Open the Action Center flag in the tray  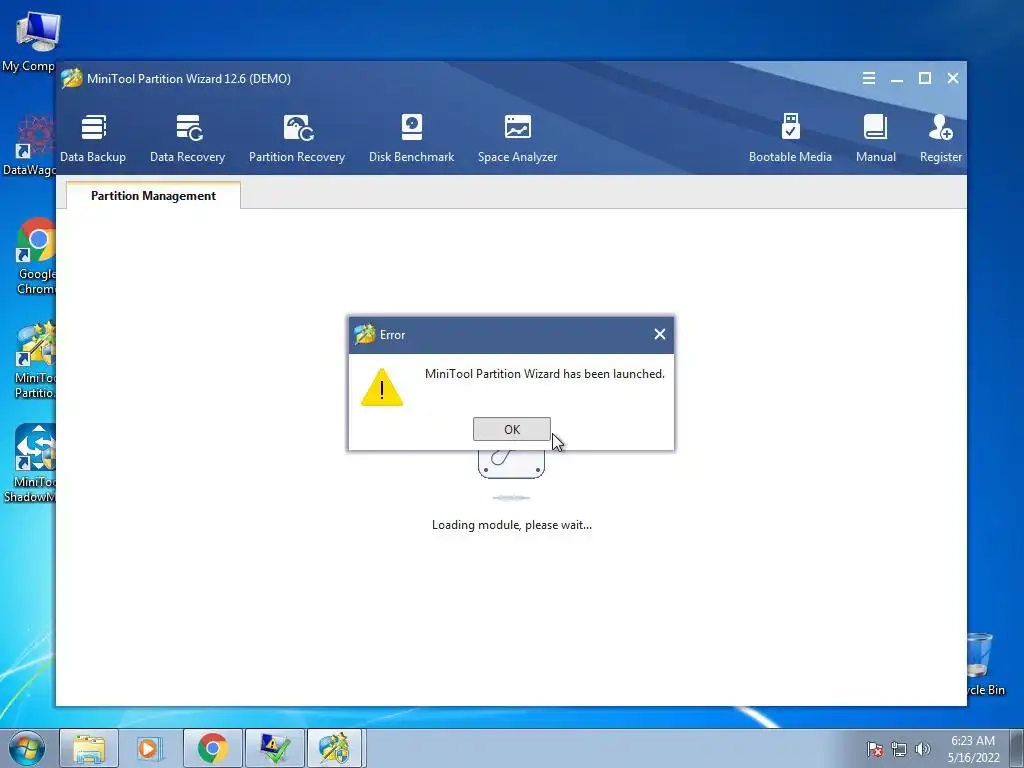point(875,749)
